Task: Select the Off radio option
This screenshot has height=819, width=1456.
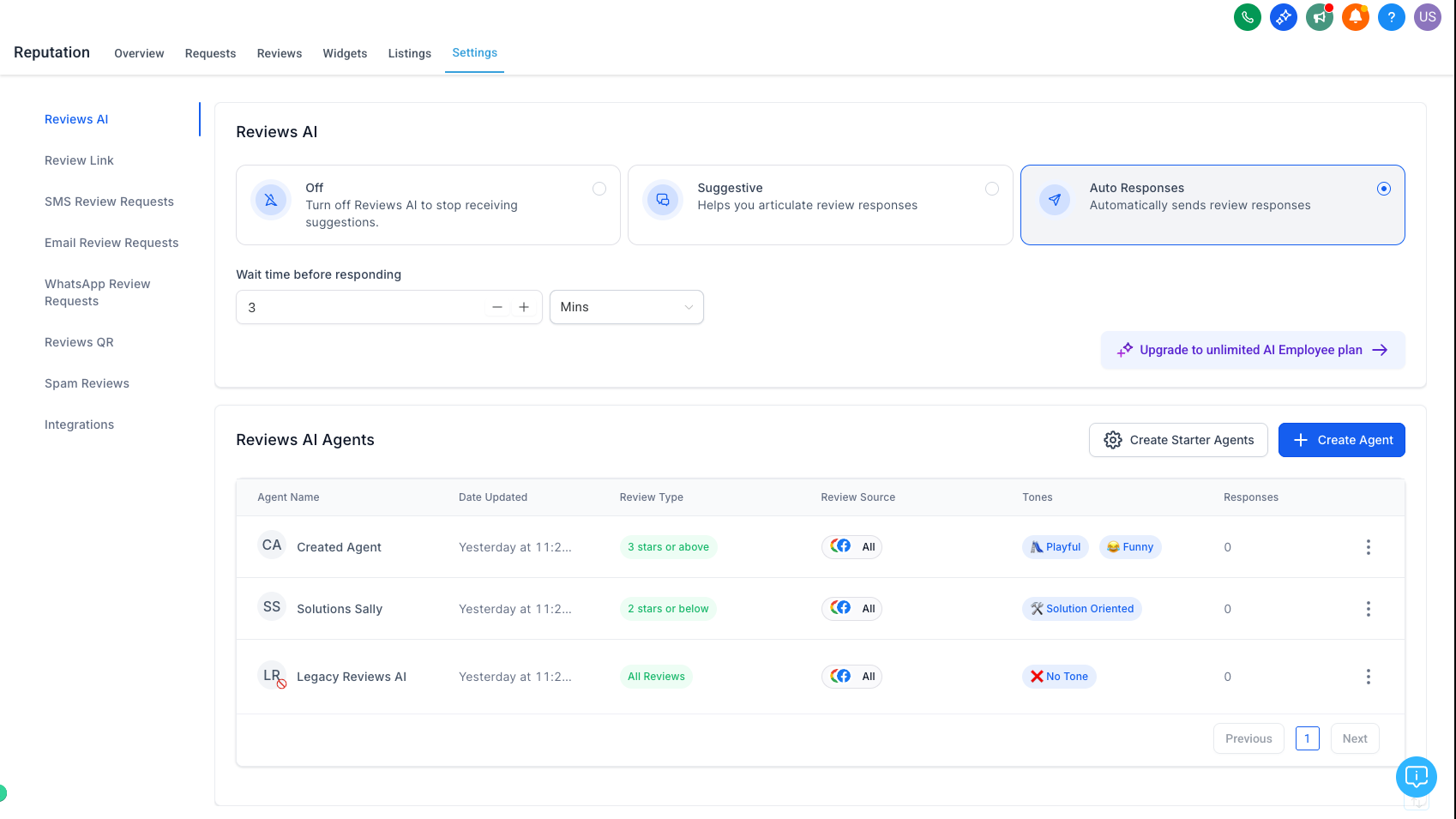Action: tap(599, 189)
